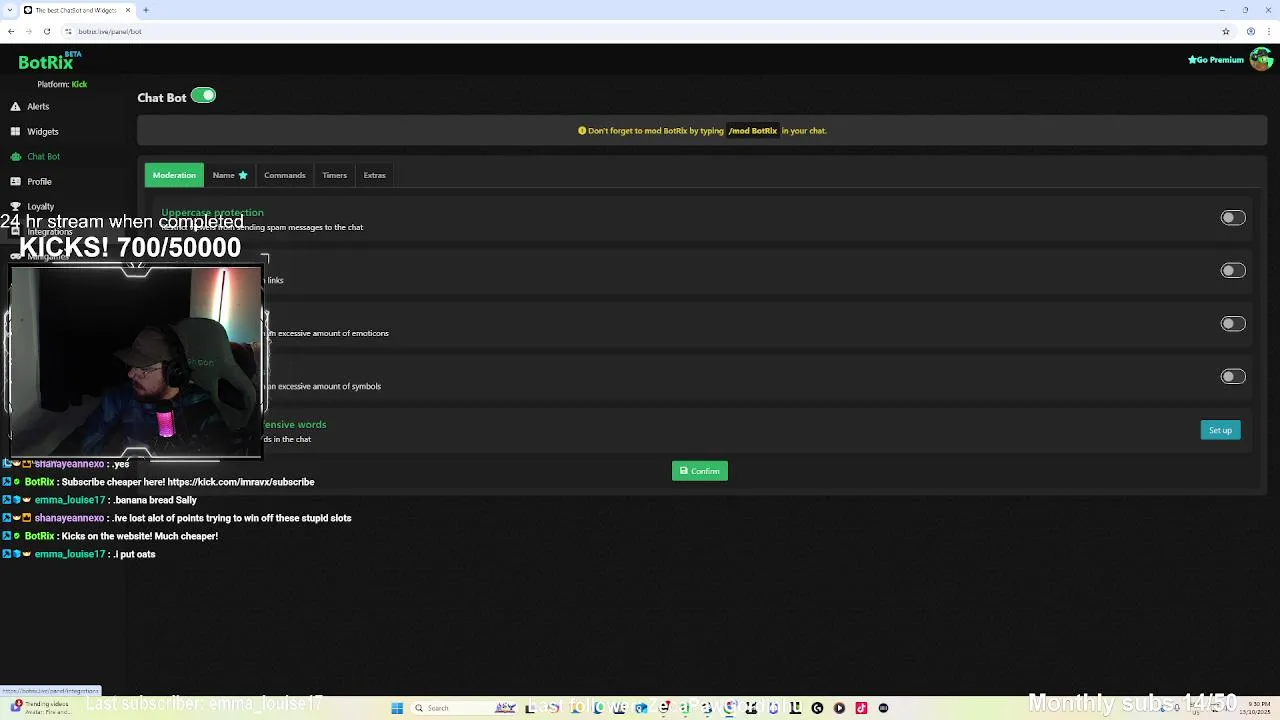Open the Extras tab
Image resolution: width=1280 pixels, height=720 pixels.
pyautogui.click(x=374, y=175)
